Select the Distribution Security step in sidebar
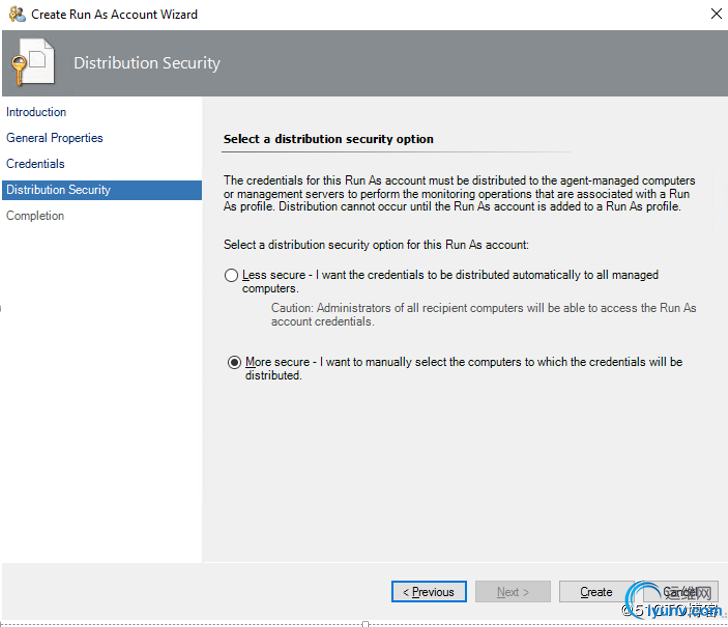728x627 pixels. pyautogui.click(x=58, y=190)
